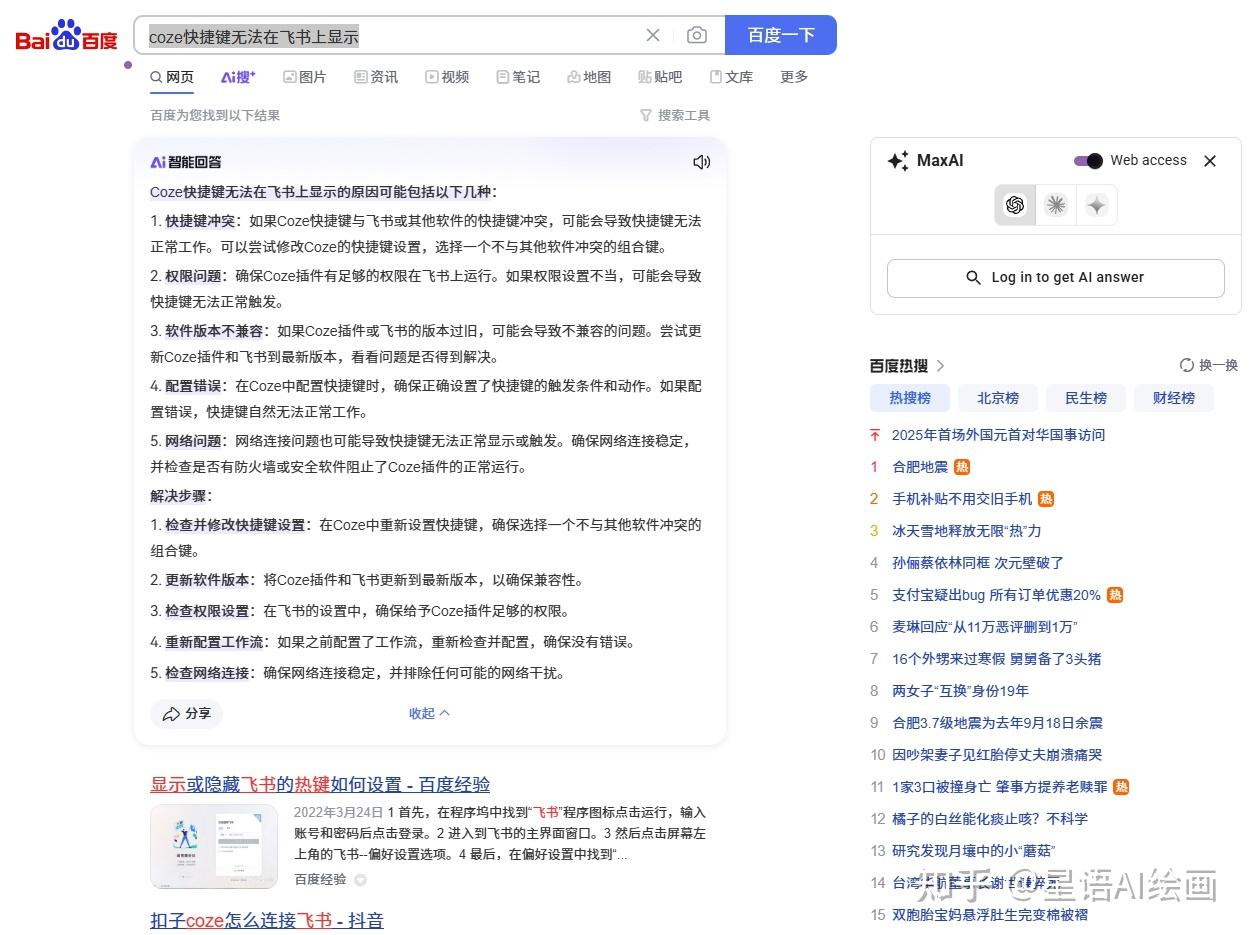Open 搜索工具 filter
The height and width of the screenshot is (935, 1249).
[x=675, y=116]
